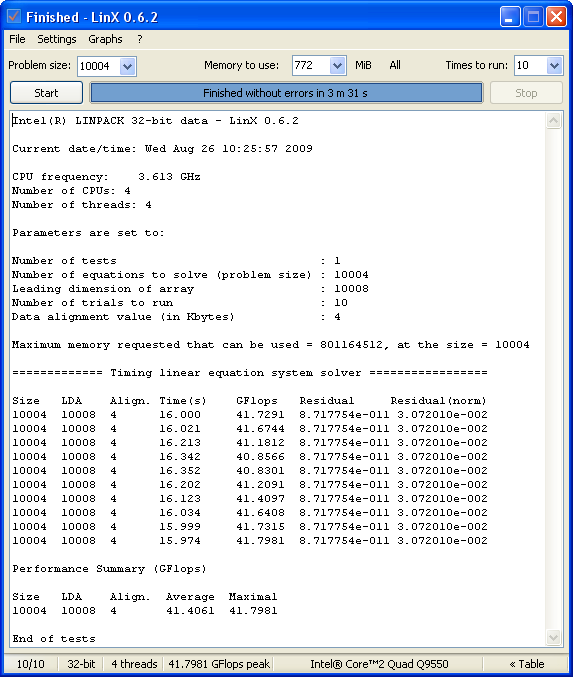
Task: Click the End of tests line
Action: click(x=54, y=639)
